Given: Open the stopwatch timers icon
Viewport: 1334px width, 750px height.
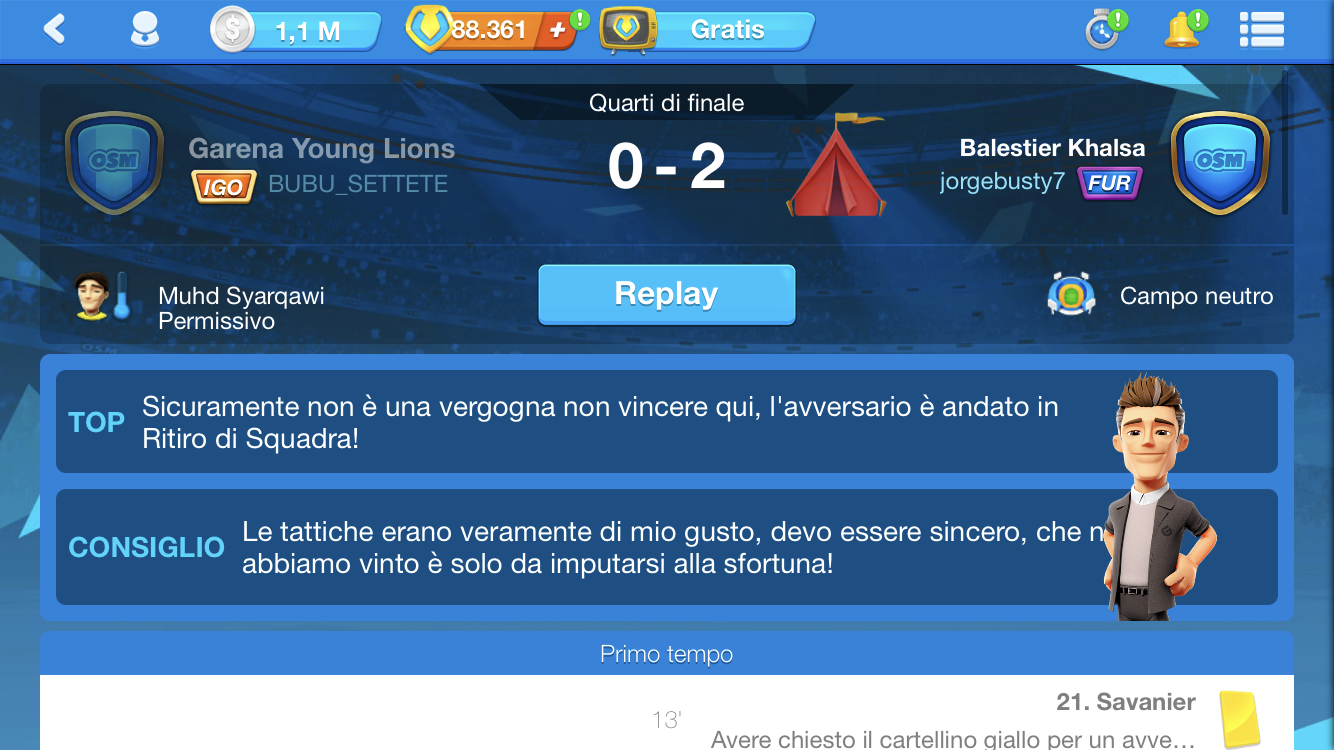Looking at the screenshot, I should click(x=1104, y=29).
